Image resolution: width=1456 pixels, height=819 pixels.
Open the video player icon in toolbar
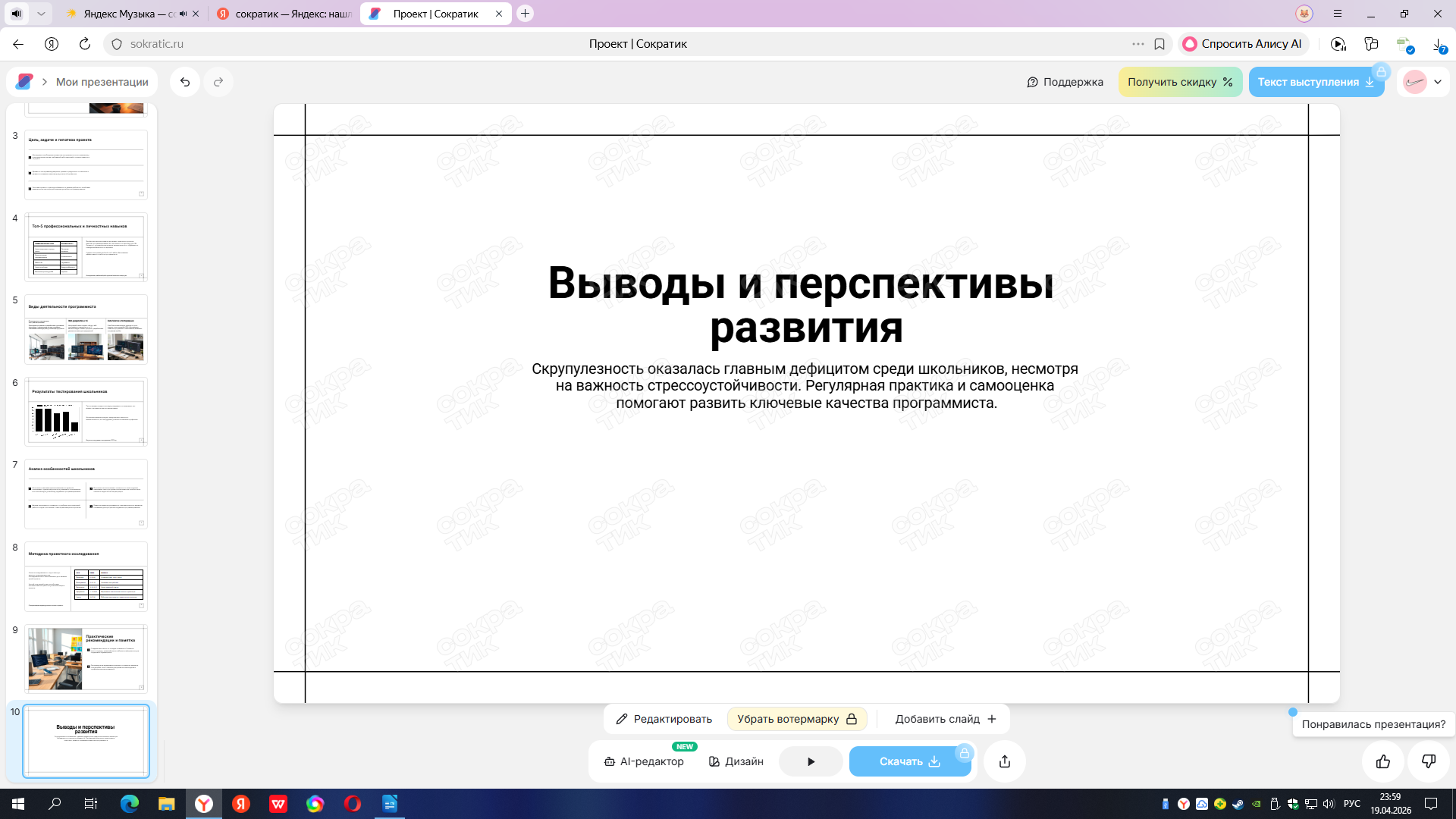click(1338, 44)
